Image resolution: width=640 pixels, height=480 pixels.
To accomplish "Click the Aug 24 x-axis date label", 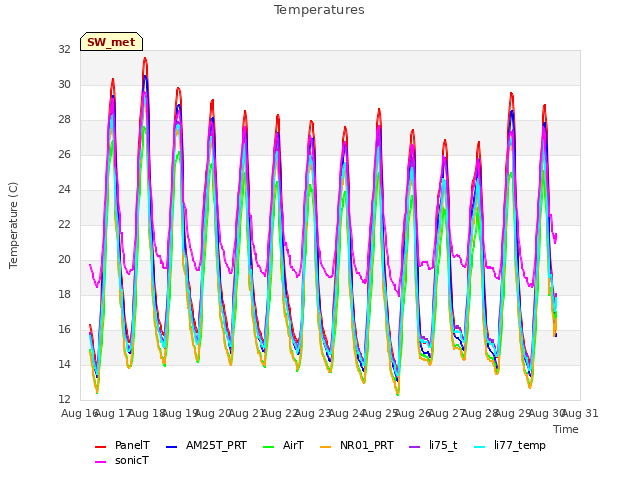I will coord(347,413).
